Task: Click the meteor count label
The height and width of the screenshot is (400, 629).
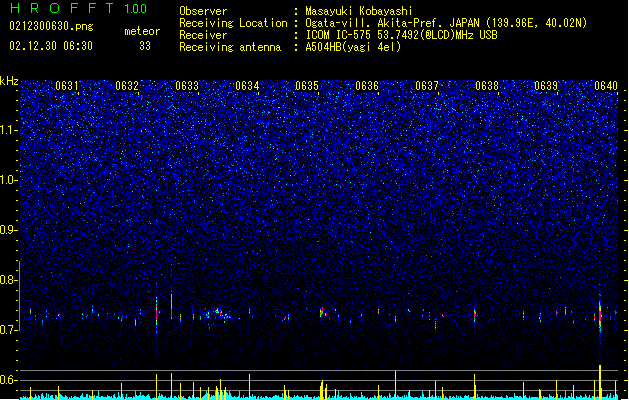Action: coord(142,31)
